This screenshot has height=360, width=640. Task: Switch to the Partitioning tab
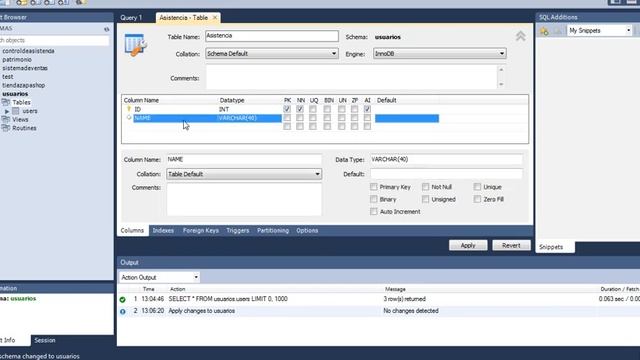click(273, 231)
